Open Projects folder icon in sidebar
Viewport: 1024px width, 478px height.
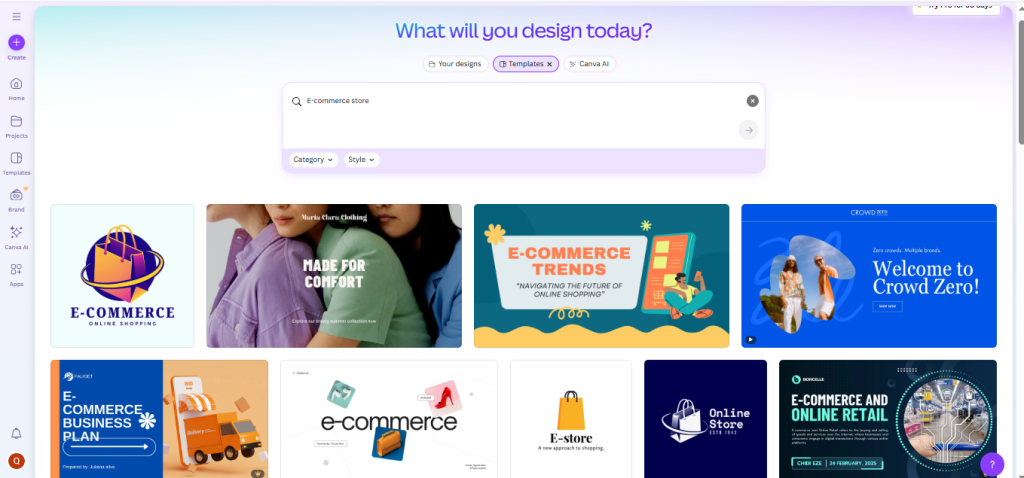[16, 121]
